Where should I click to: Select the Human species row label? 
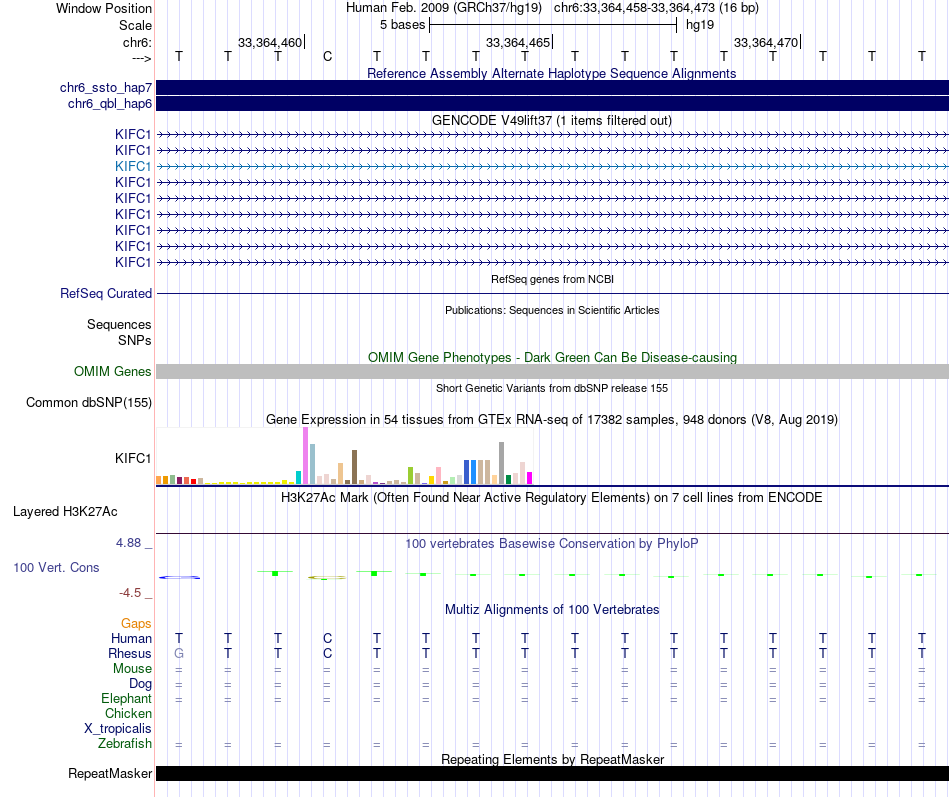tap(131, 639)
